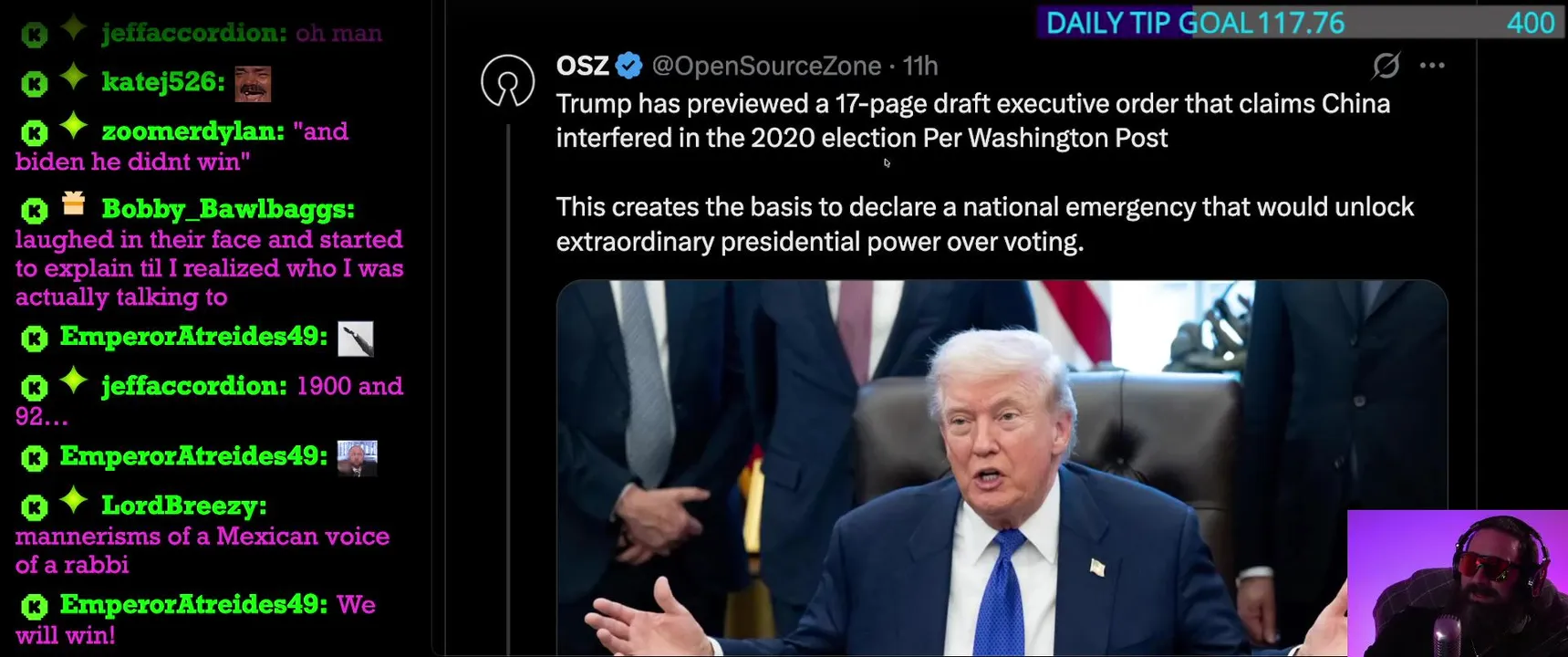Click the second EmperorAtreides49 emote with a man
The width and height of the screenshot is (1568, 657).
tap(357, 458)
